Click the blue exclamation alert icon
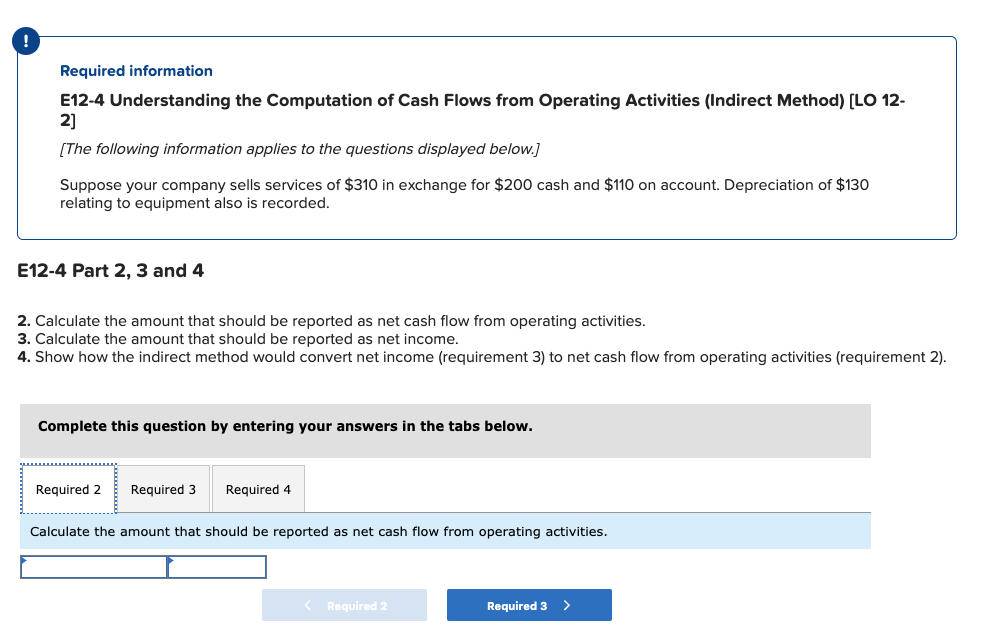The width and height of the screenshot is (989, 644). coord(25,41)
